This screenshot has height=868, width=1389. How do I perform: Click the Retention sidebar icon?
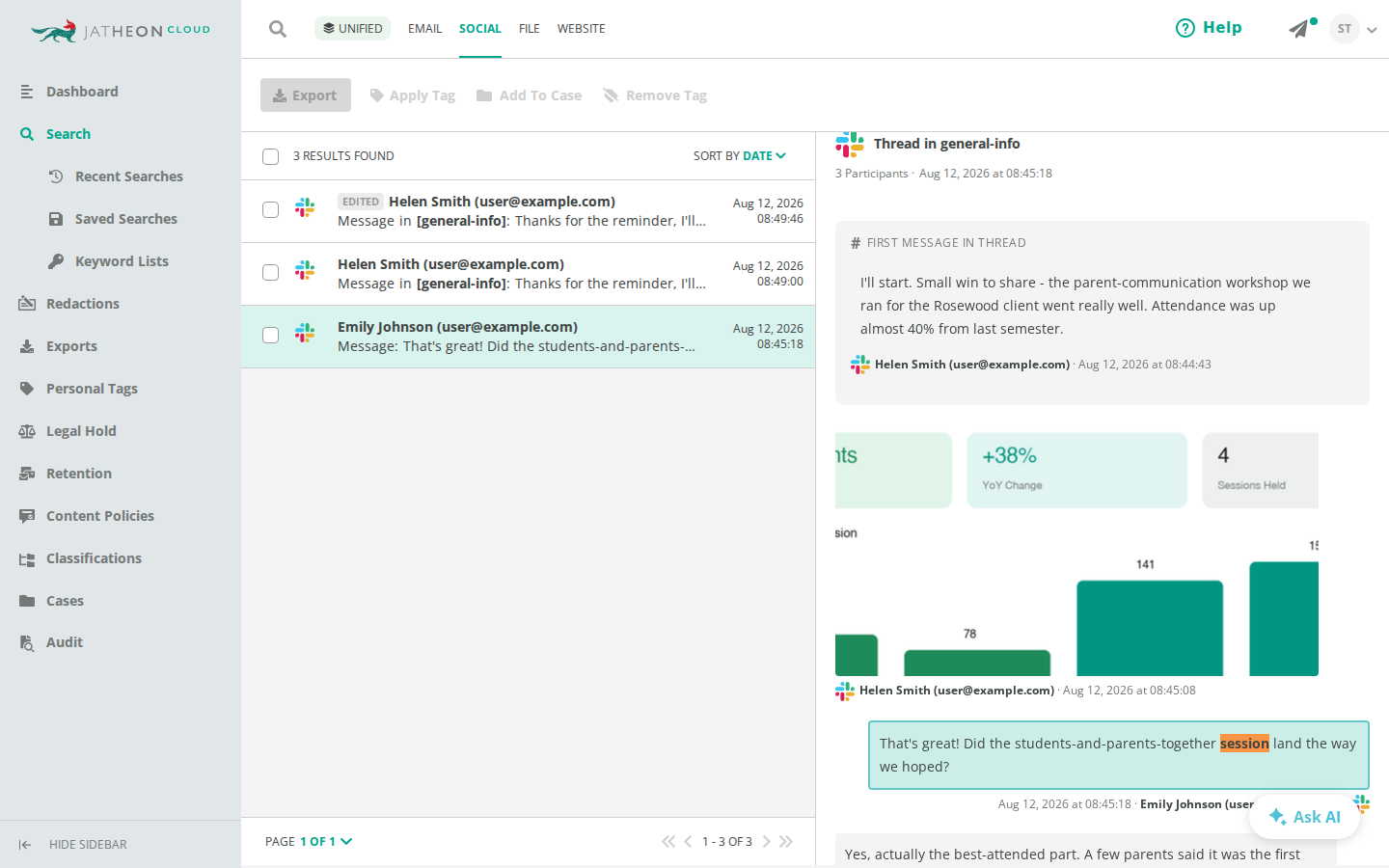click(27, 474)
